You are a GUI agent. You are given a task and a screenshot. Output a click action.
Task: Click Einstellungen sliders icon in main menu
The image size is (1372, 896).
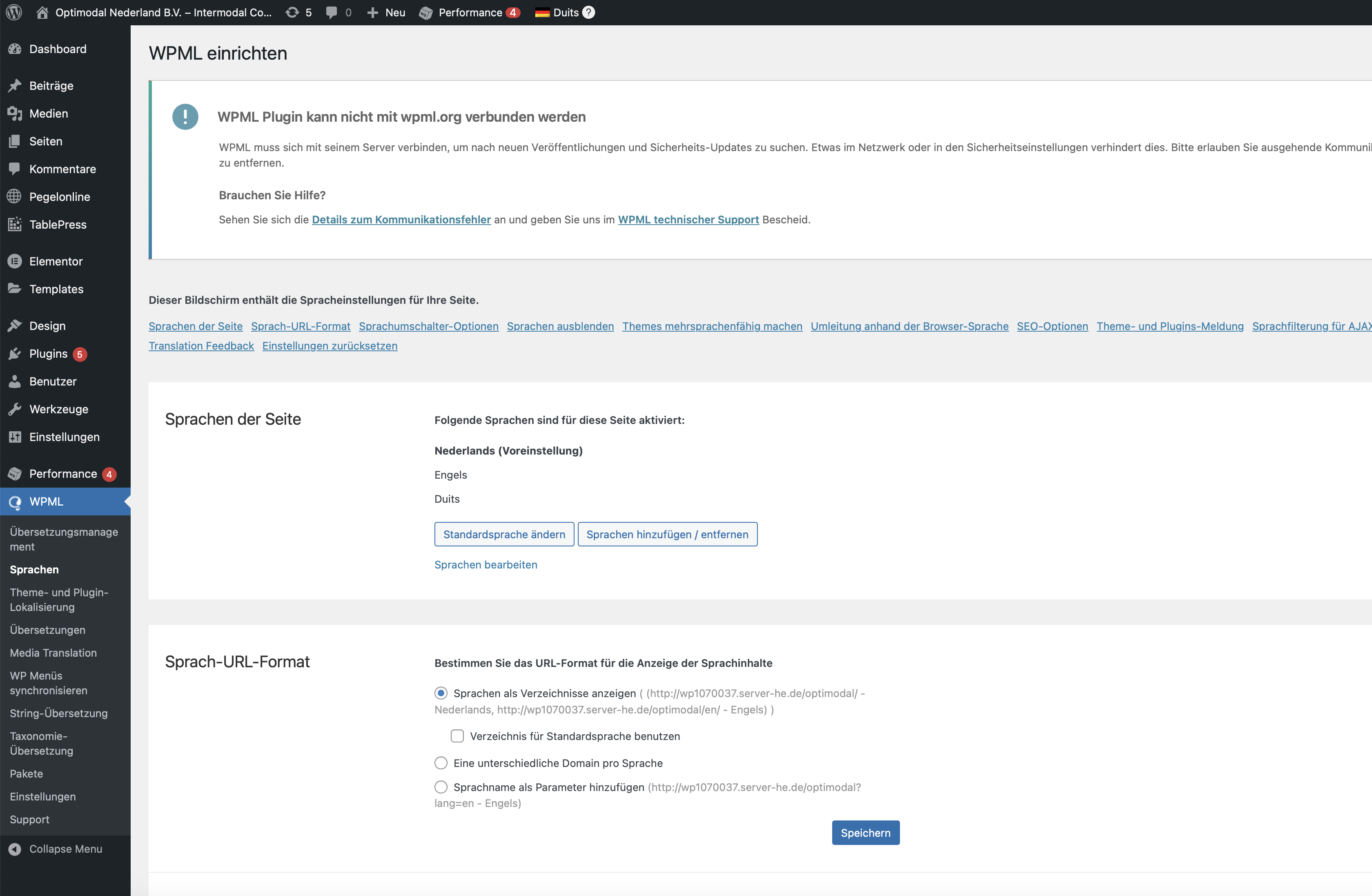coord(14,437)
